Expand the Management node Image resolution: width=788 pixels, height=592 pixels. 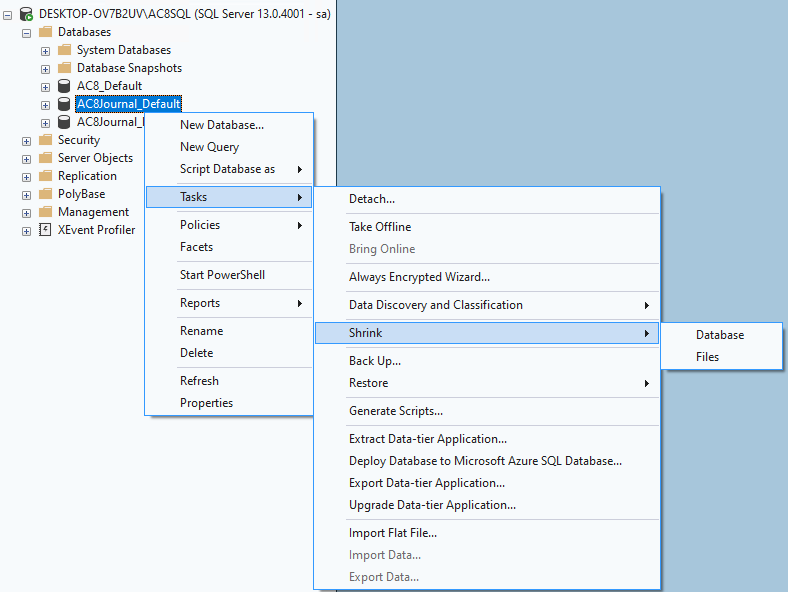(27, 214)
